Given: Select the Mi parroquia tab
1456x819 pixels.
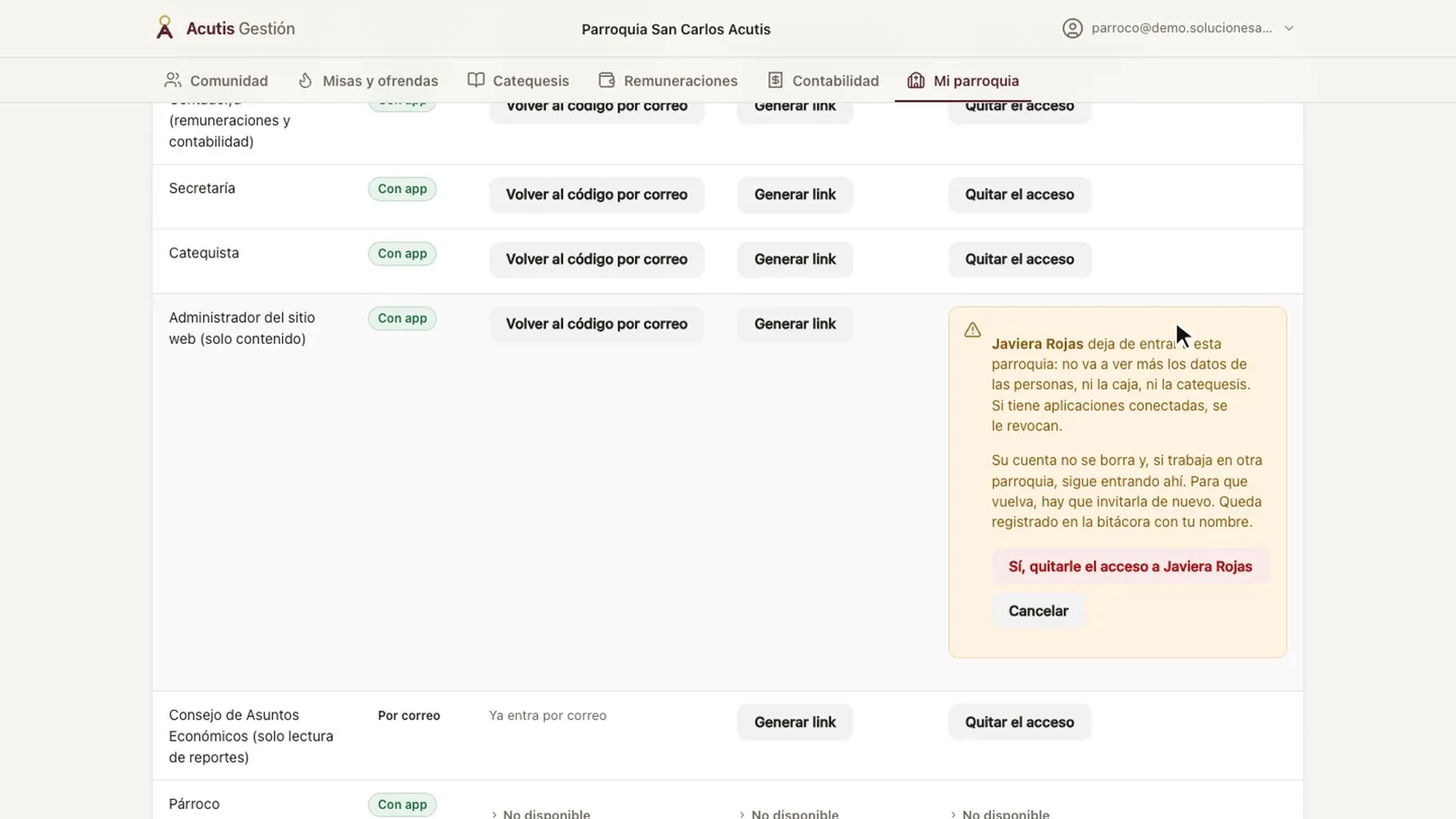Looking at the screenshot, I should point(963,80).
